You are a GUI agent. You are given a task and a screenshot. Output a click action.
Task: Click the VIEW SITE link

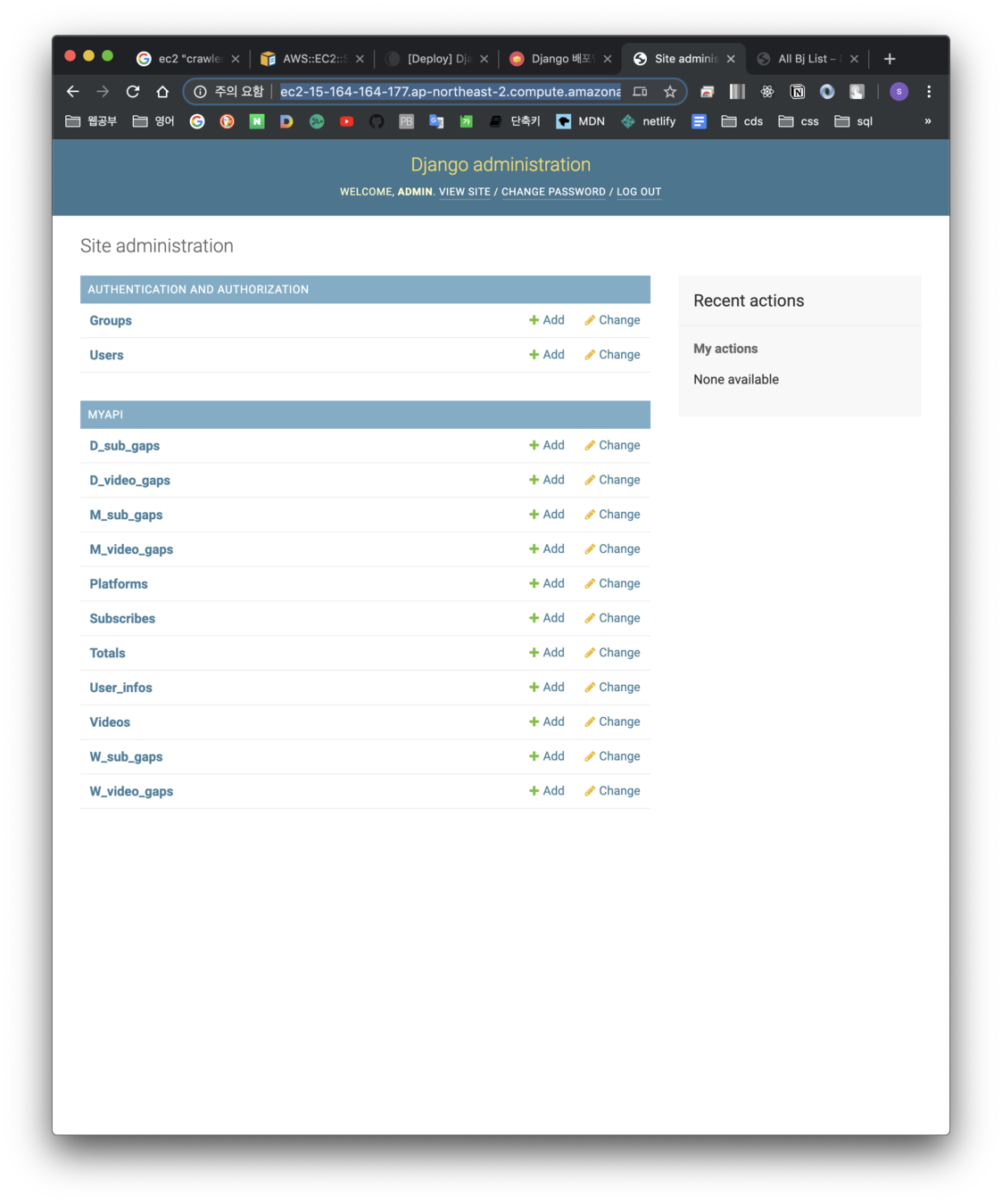[x=465, y=192]
